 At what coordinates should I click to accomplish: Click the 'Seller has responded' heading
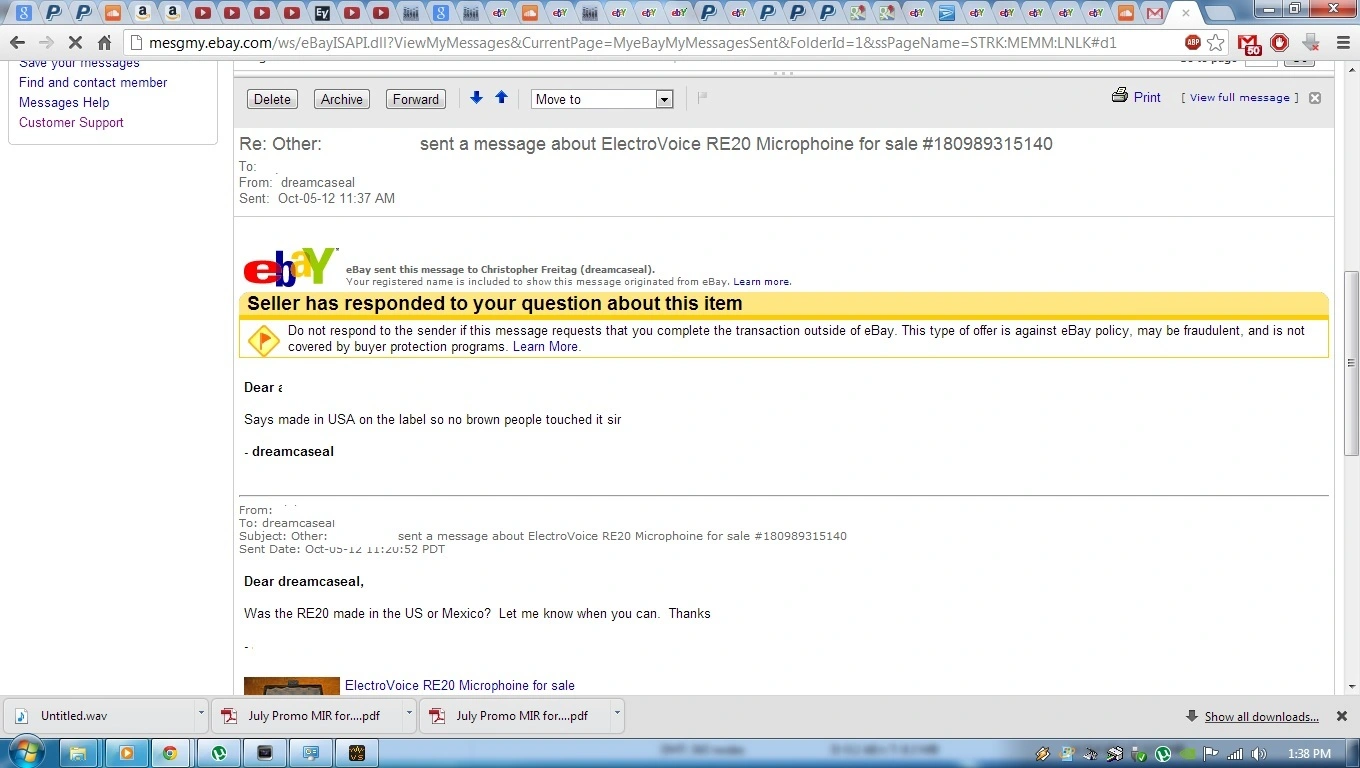(495, 303)
